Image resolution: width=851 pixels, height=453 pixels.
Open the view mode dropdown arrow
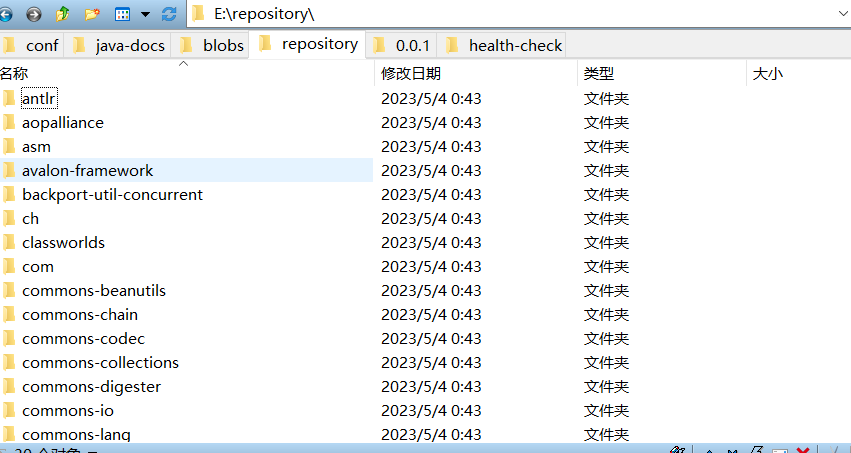coord(144,14)
